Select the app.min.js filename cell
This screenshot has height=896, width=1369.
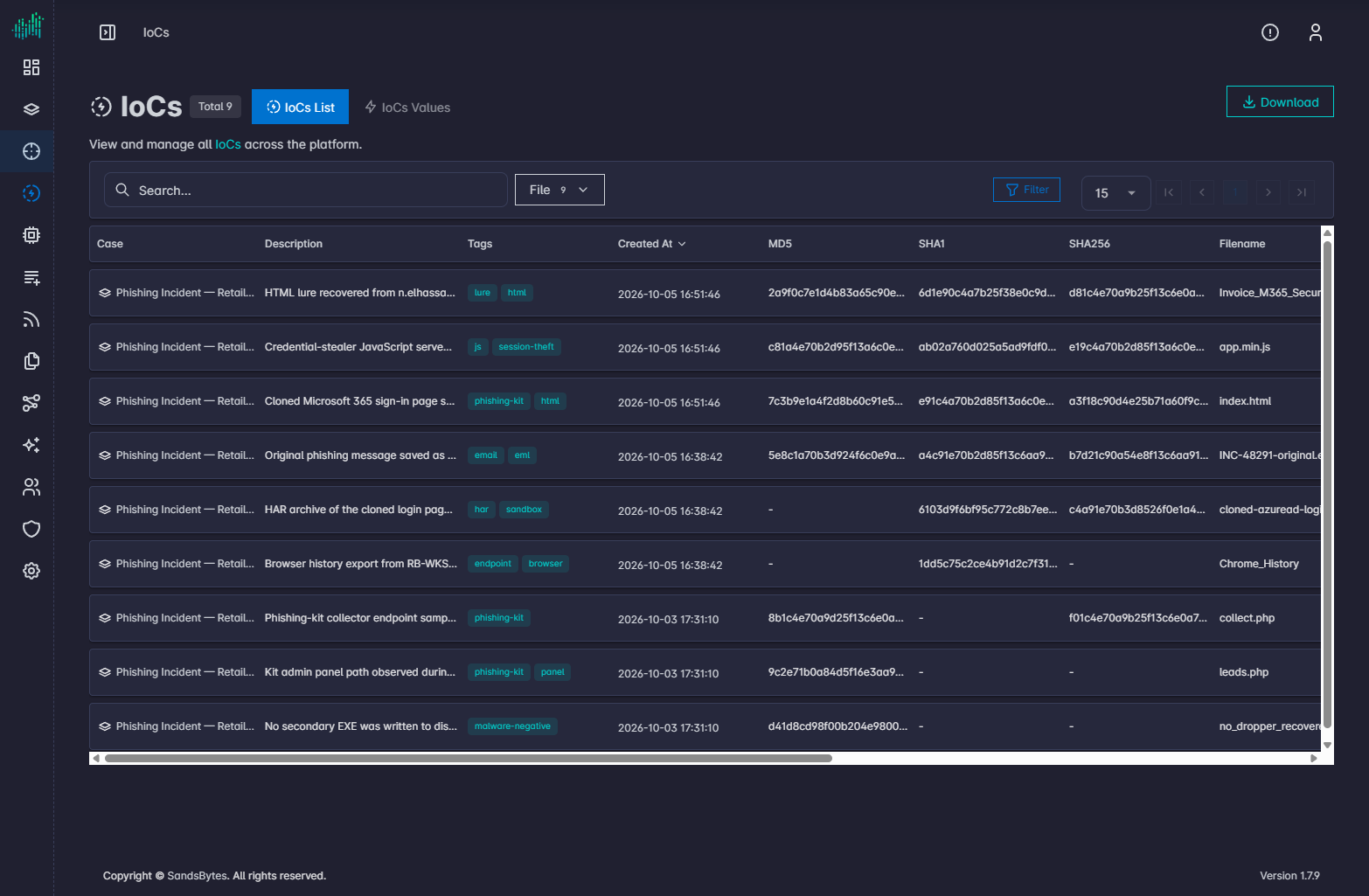[1245, 347]
